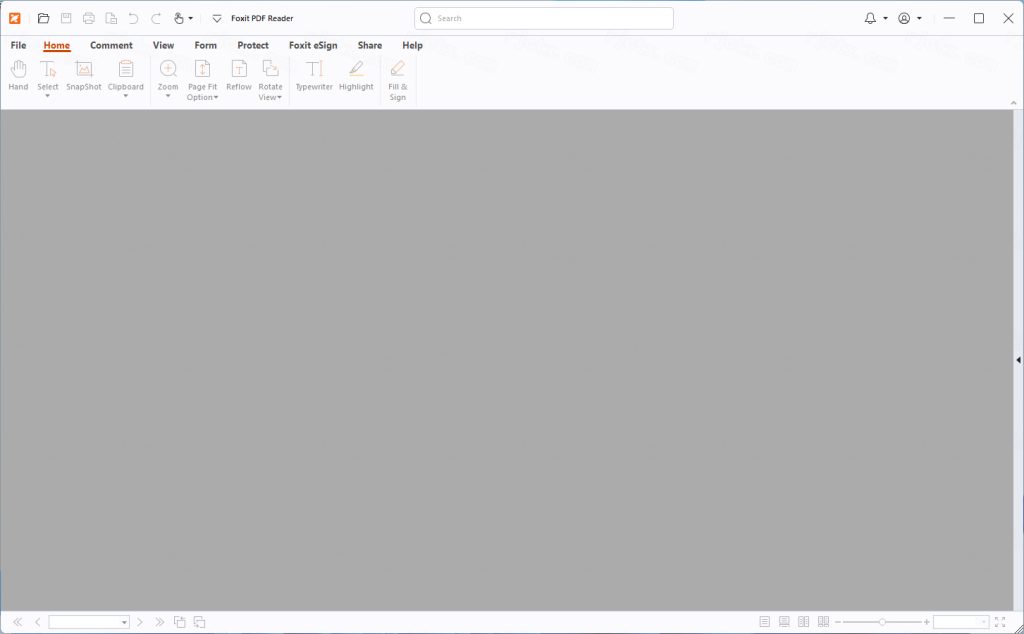
Task: Open the File menu
Action: coord(18,45)
